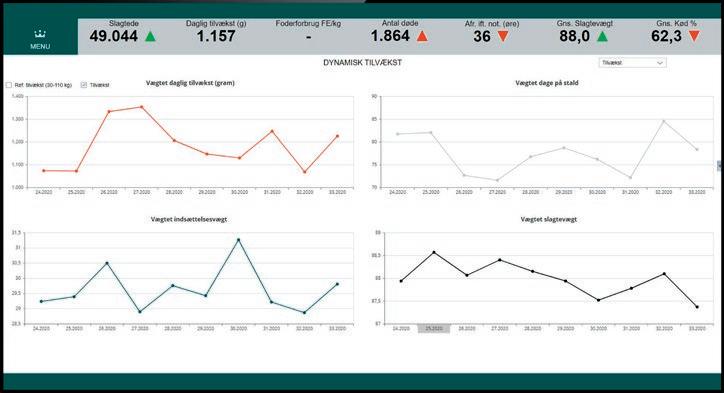Open the MENU crown icon
This screenshot has width=724, height=393.
pos(40,34)
